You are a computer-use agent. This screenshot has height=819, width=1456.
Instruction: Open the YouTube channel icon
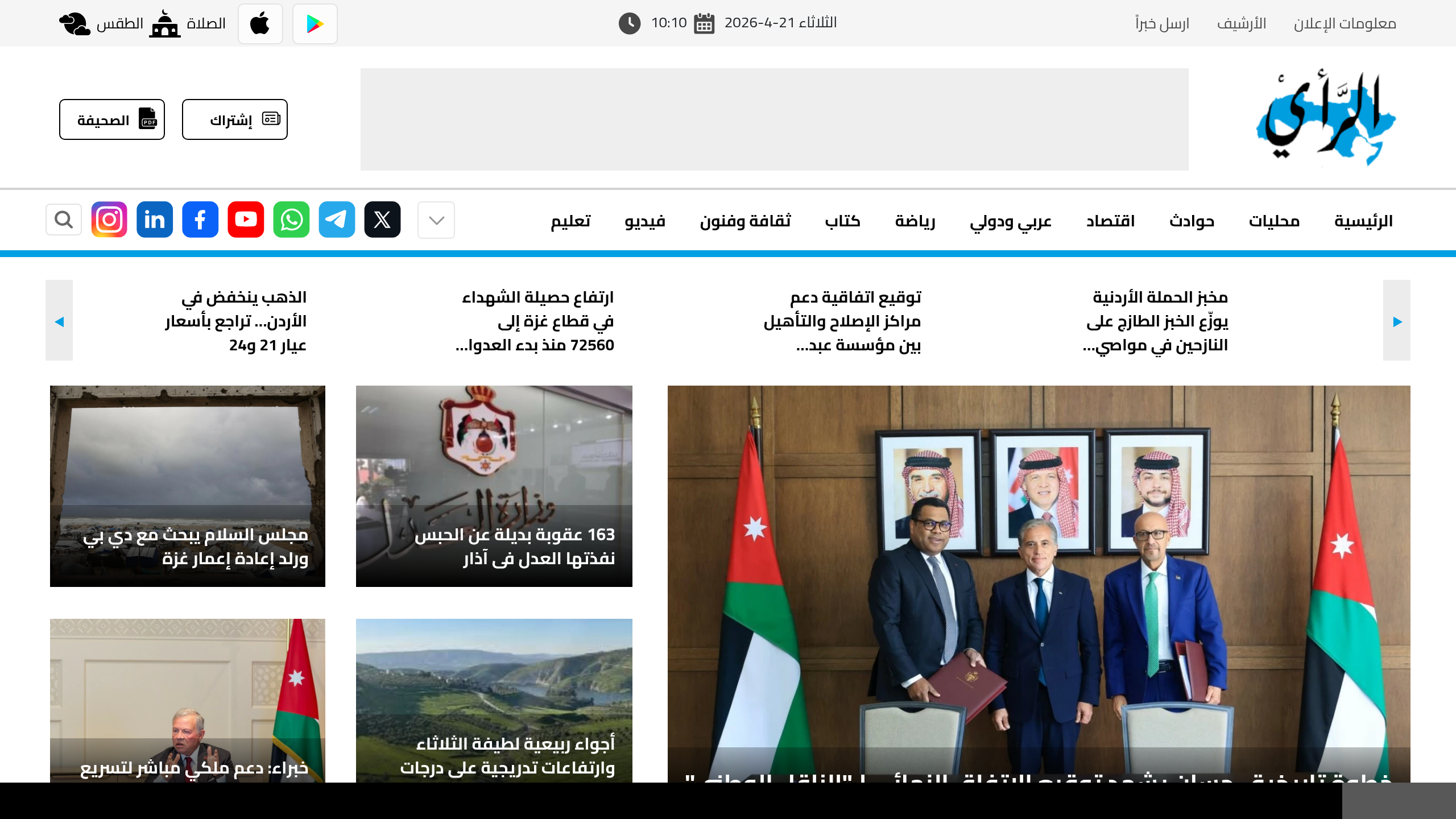coord(246,220)
